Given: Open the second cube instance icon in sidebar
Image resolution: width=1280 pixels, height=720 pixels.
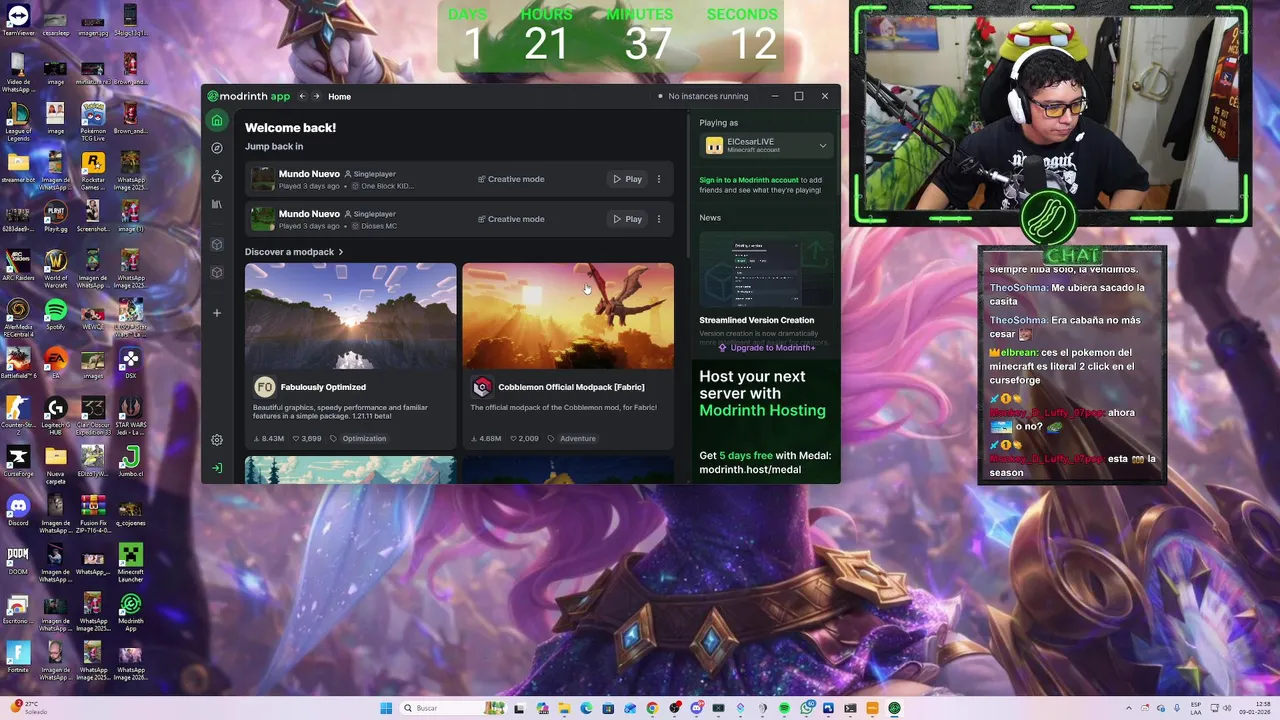Looking at the screenshot, I should coord(217,272).
